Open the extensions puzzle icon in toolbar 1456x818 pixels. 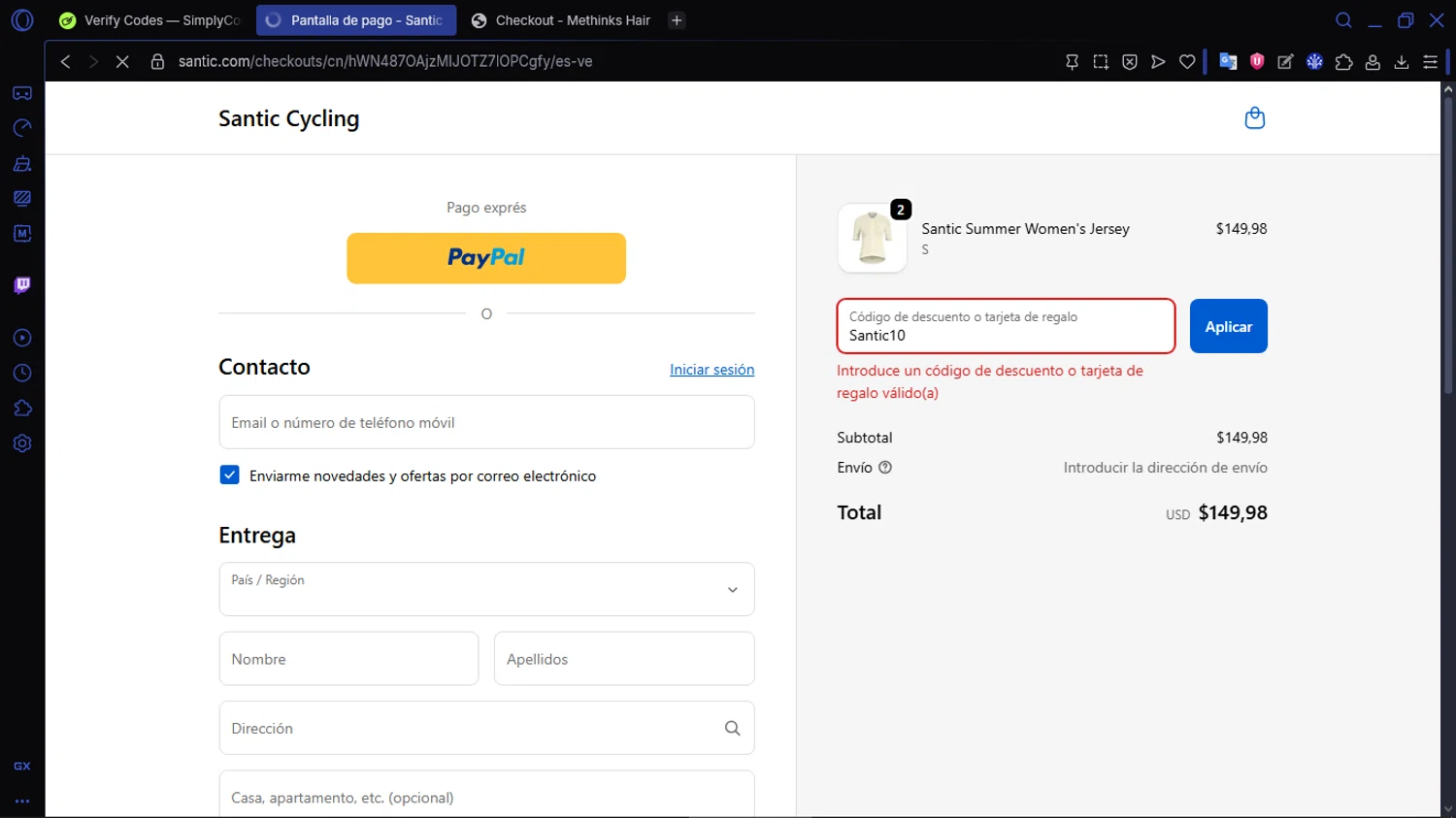1343,61
